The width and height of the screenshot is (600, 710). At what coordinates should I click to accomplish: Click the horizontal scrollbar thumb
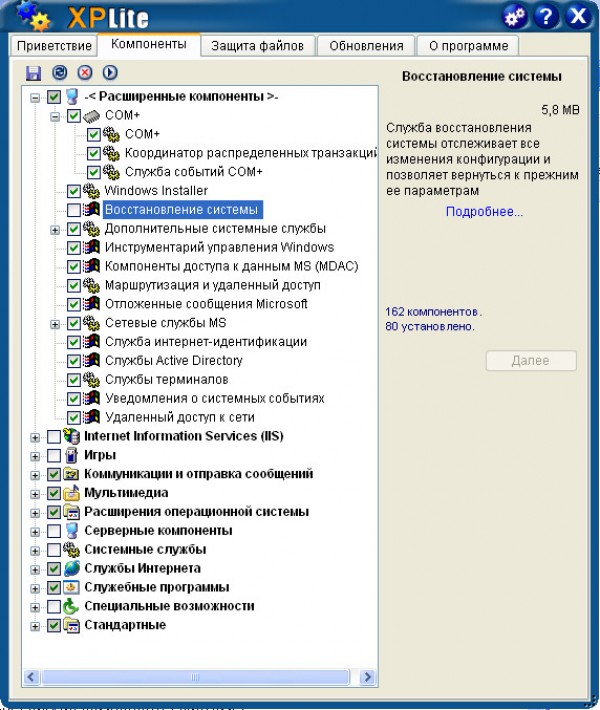click(195, 677)
